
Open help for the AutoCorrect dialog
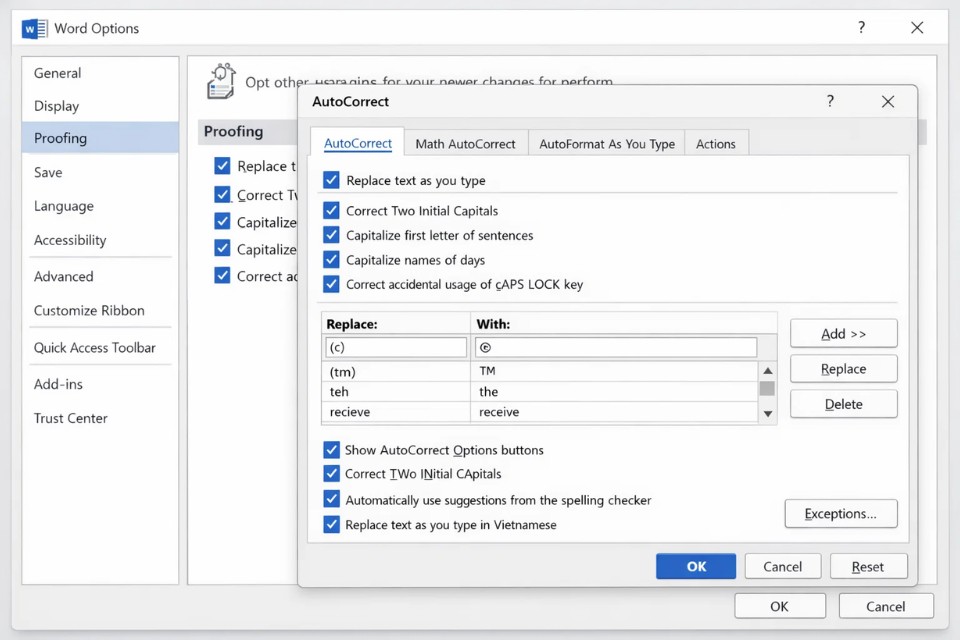(829, 101)
